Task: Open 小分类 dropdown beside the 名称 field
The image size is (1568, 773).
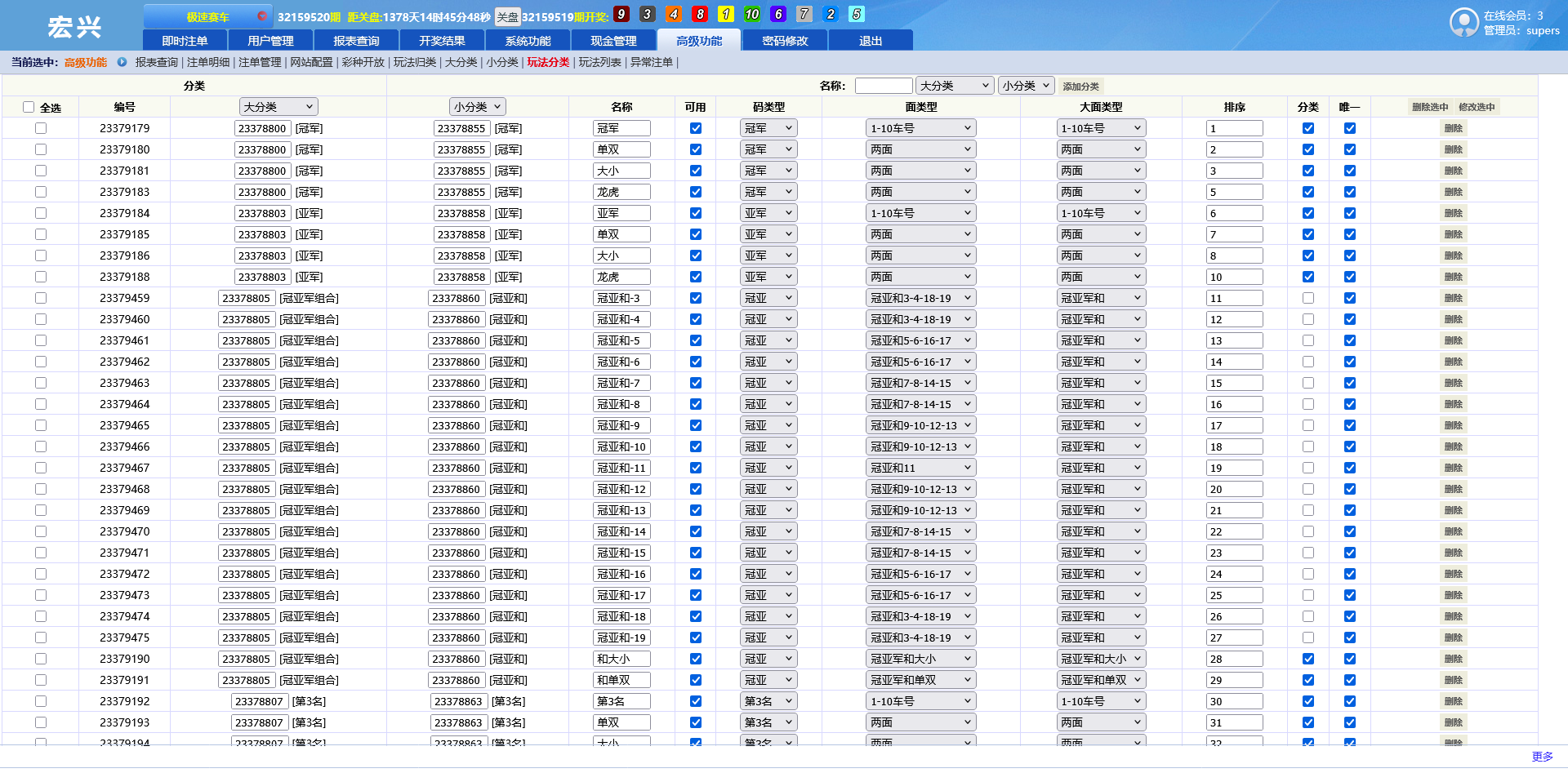Action: tap(1026, 86)
